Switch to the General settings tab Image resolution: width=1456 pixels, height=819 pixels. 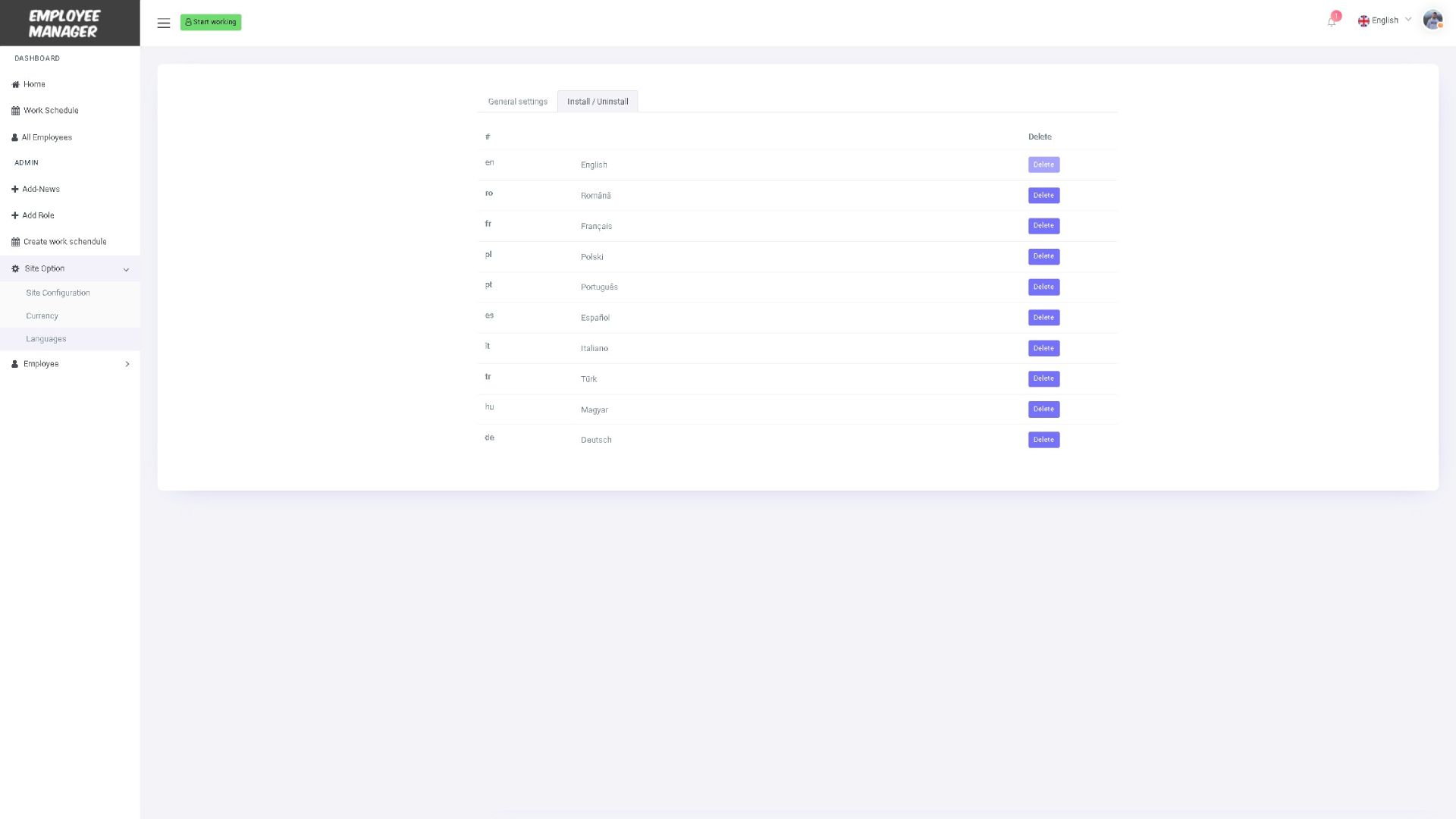coord(517,102)
